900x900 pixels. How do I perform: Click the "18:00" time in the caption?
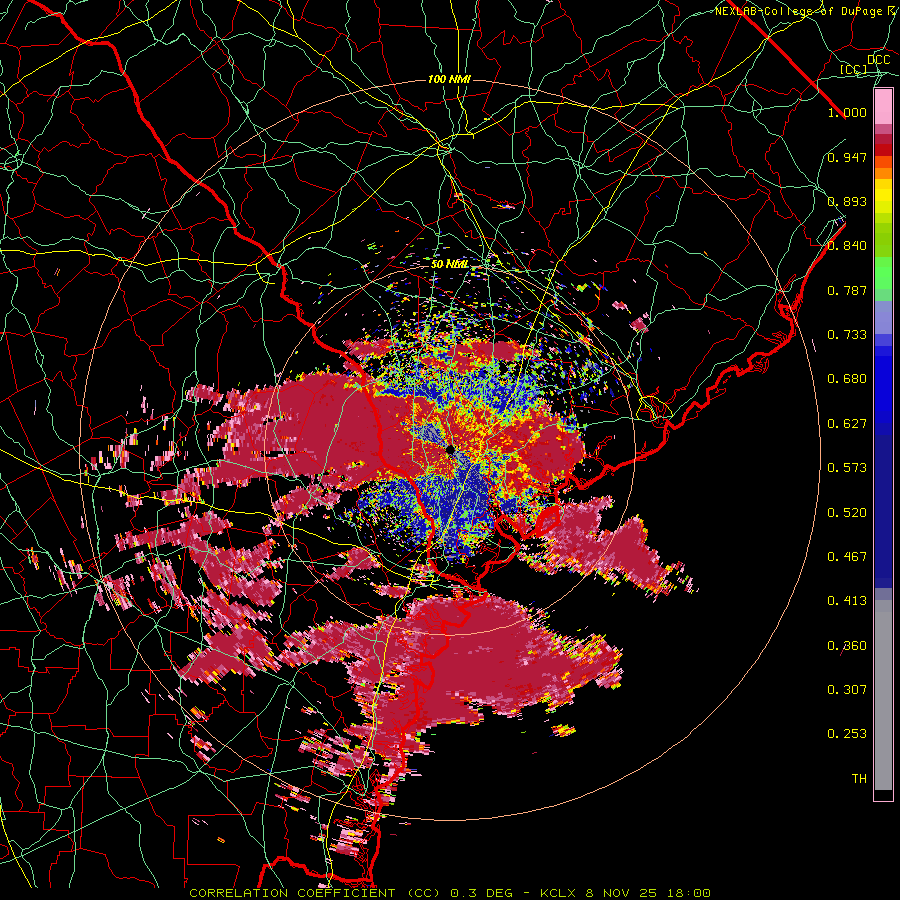tap(687, 893)
